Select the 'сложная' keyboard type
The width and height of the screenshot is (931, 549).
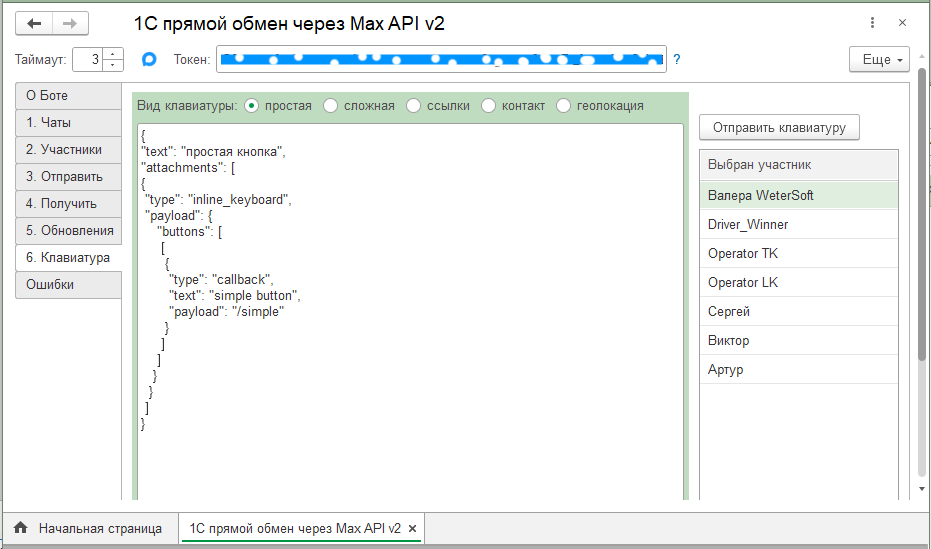331,106
